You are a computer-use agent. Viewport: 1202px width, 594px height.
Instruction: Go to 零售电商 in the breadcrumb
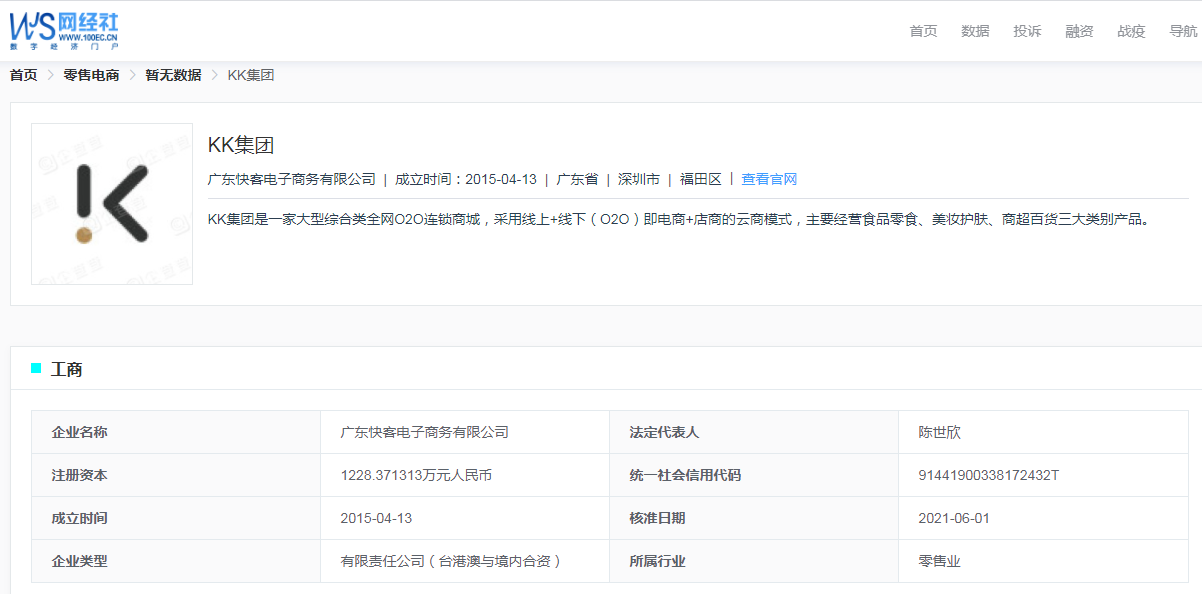point(91,75)
